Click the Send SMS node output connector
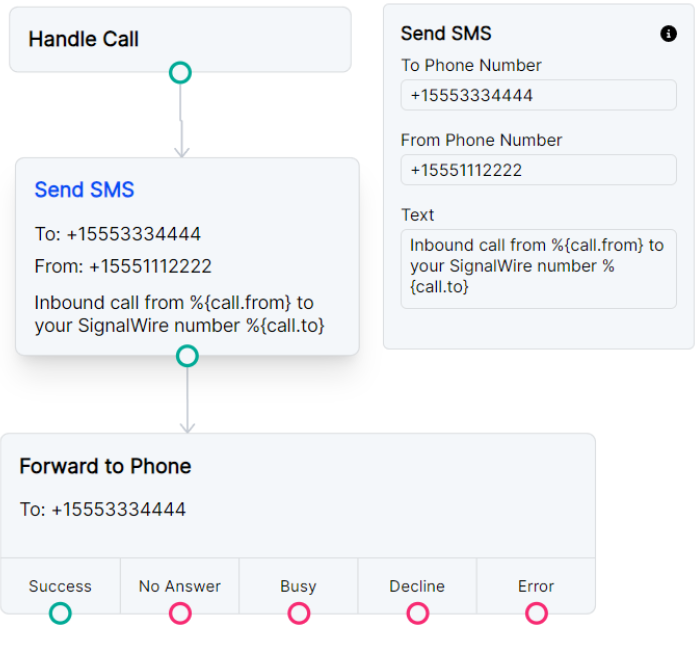697x651 pixels. click(x=187, y=356)
